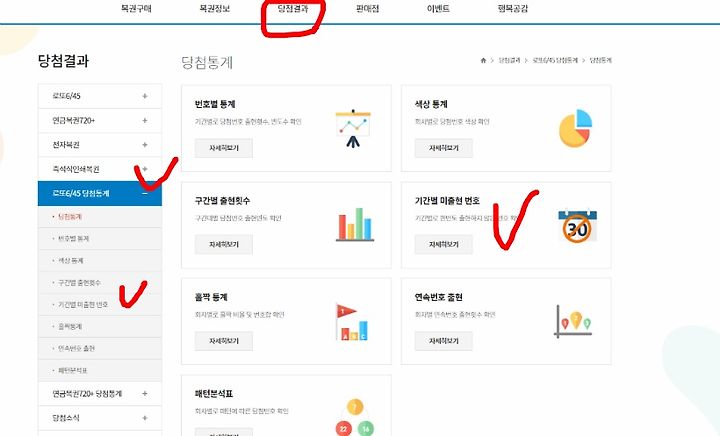Click the 구간별 출현횟수 bar chart icon
Viewport: 720px width, 436px height.
tap(355, 225)
